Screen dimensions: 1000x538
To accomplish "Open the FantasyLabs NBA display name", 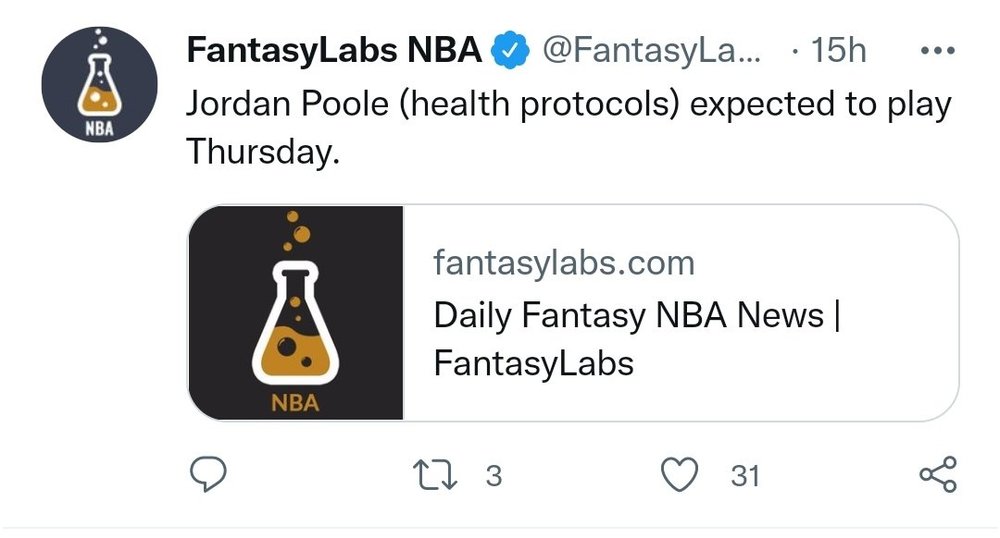I will click(334, 50).
